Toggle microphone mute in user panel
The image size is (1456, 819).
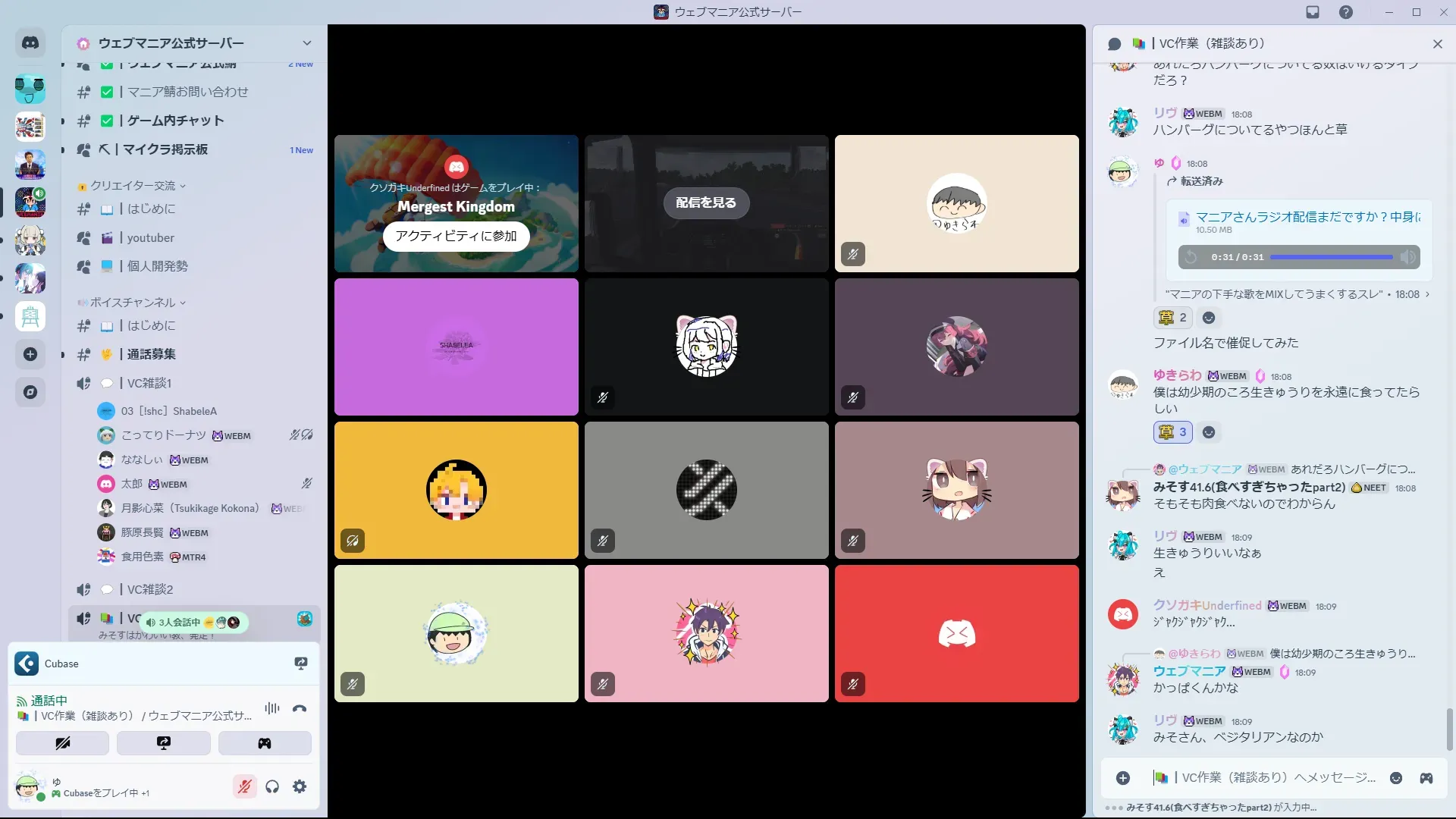(244, 786)
